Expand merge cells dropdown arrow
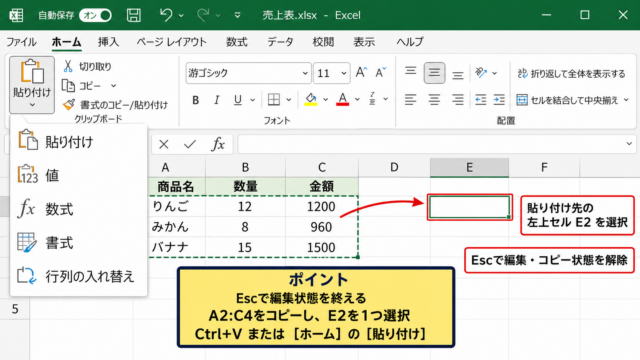The height and width of the screenshot is (360, 640). [x=626, y=100]
